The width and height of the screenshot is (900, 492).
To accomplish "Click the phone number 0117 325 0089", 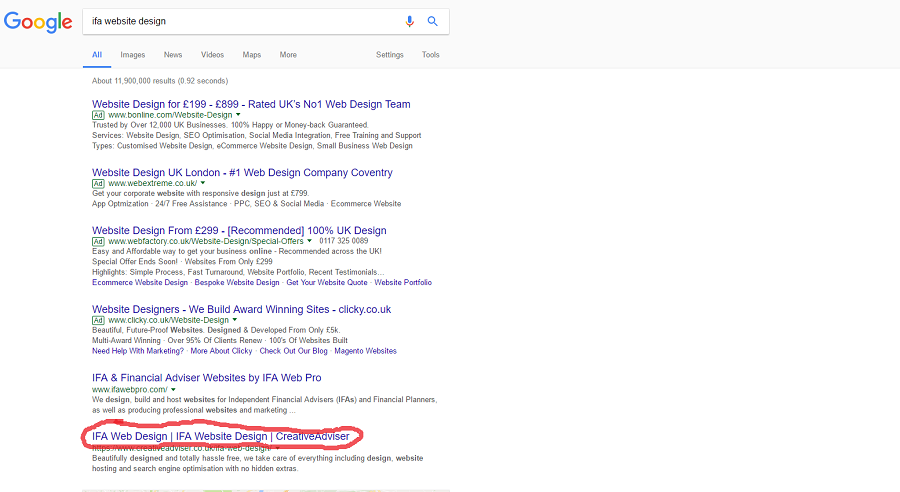I will pyautogui.click(x=344, y=241).
